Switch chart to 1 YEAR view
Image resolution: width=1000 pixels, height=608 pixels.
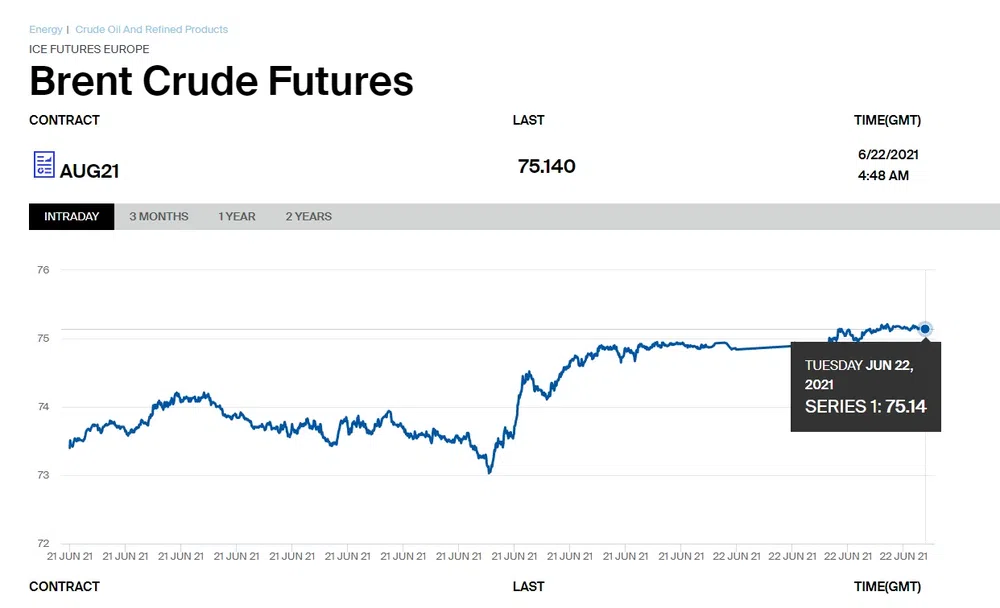tap(236, 217)
